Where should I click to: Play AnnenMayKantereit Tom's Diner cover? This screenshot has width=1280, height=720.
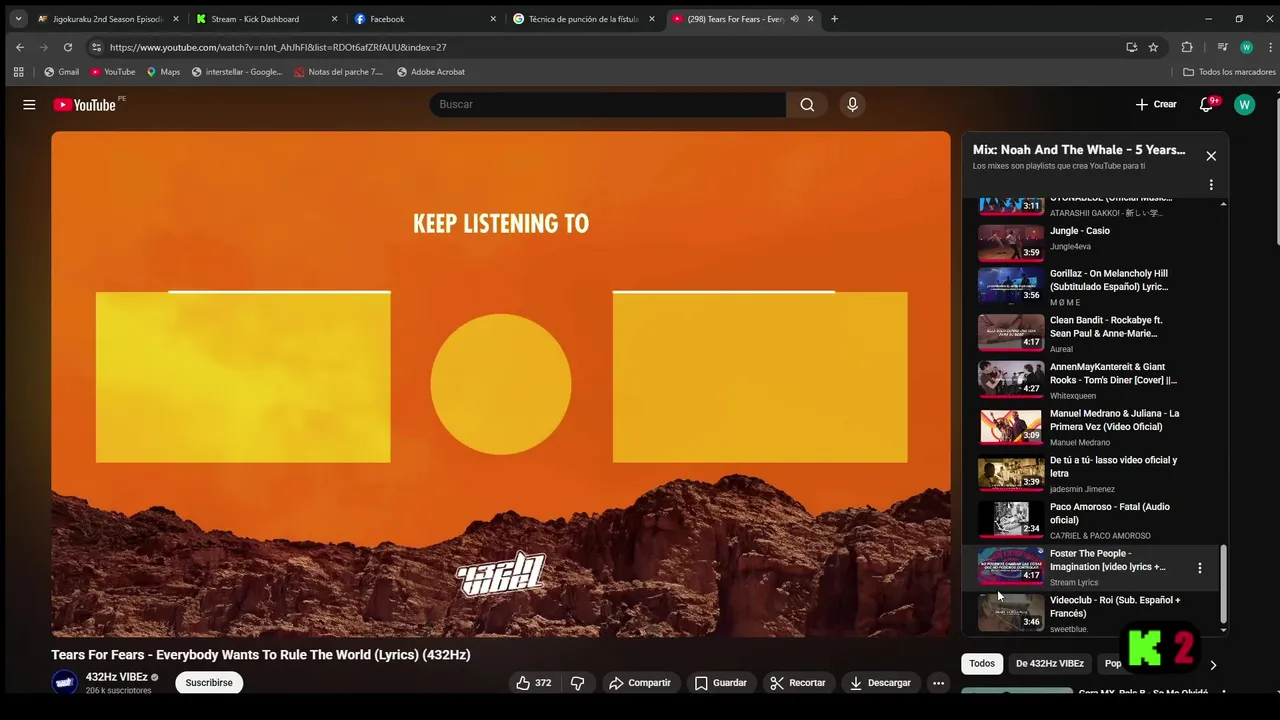[x=1091, y=379]
